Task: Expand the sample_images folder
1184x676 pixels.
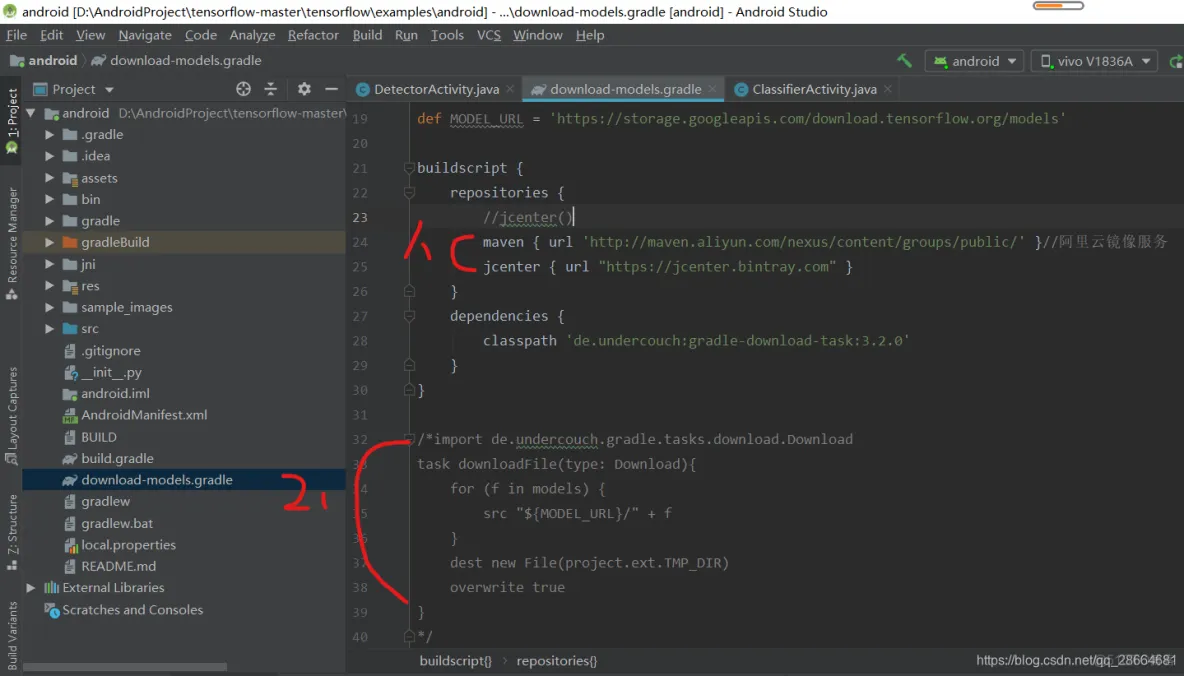Action: (x=49, y=307)
